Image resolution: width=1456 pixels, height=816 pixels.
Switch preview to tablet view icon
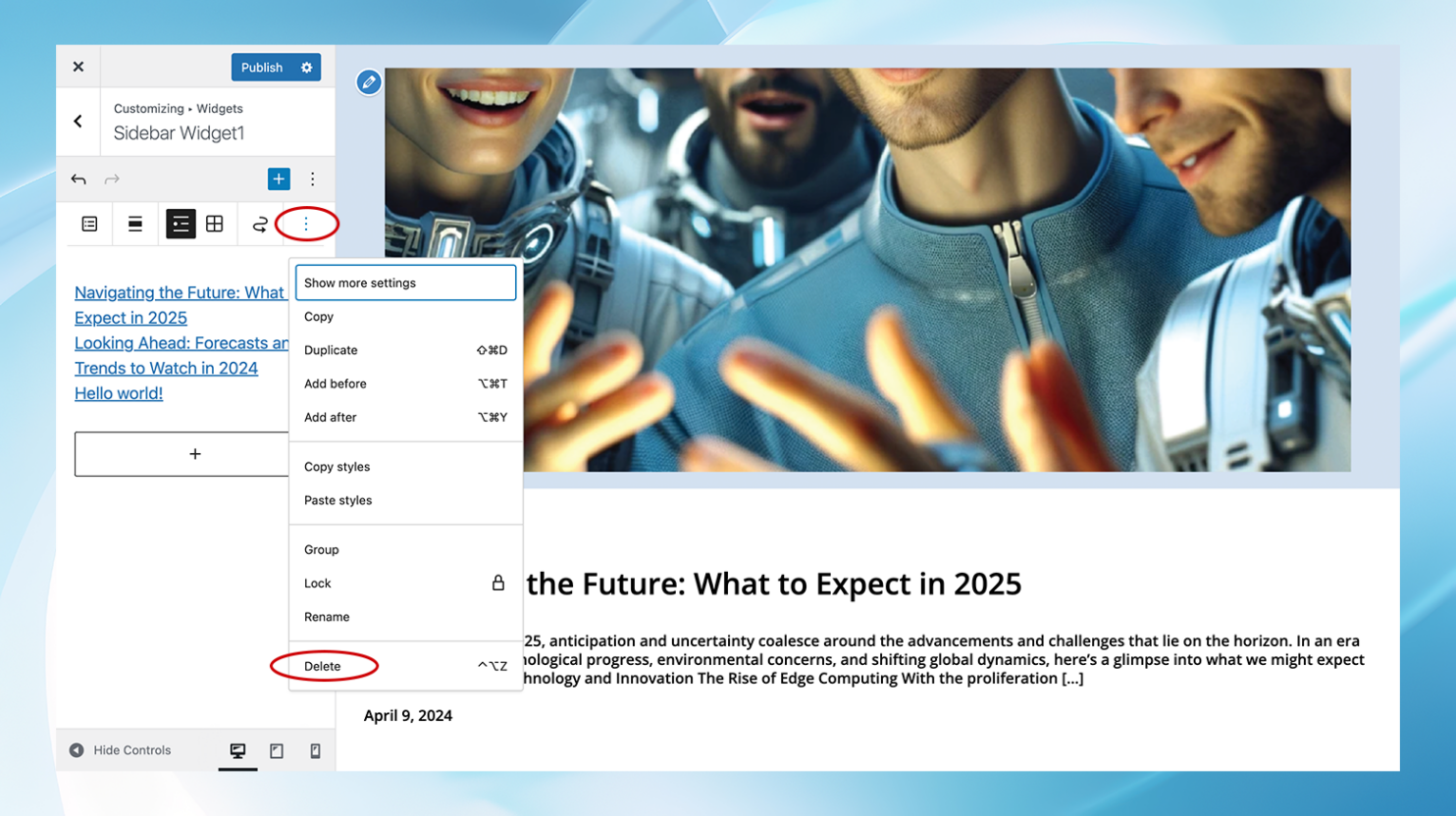click(x=276, y=749)
